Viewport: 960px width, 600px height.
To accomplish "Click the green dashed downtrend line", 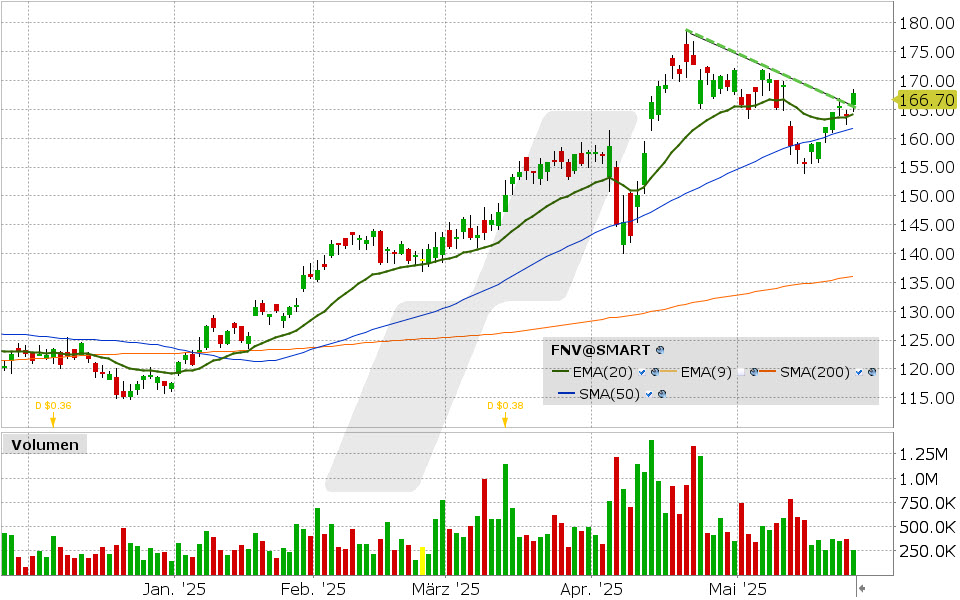I will tap(768, 67).
